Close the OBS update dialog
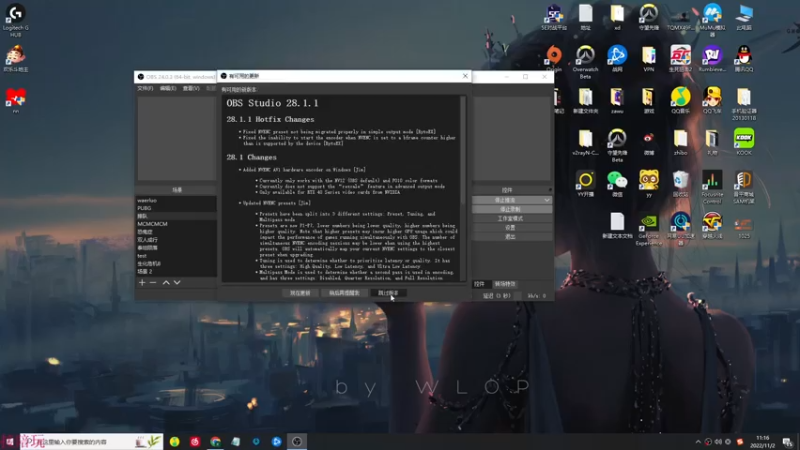The height and width of the screenshot is (450, 800). pyautogui.click(x=465, y=76)
